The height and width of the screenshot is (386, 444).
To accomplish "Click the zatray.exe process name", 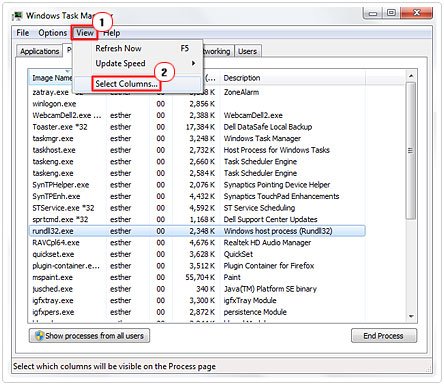I will pyautogui.click(x=50, y=92).
